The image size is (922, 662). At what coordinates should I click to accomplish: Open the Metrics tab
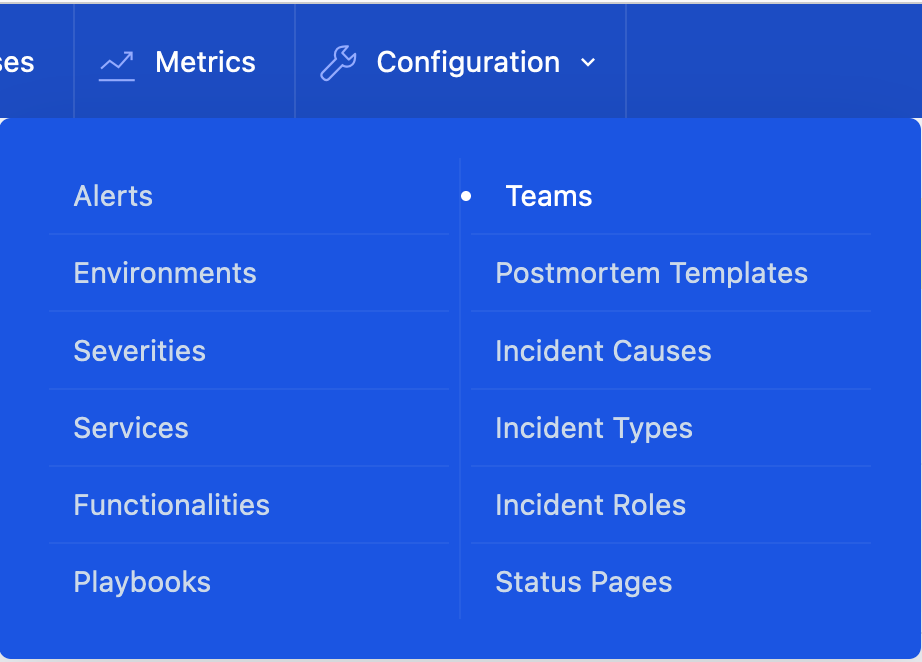coord(205,63)
